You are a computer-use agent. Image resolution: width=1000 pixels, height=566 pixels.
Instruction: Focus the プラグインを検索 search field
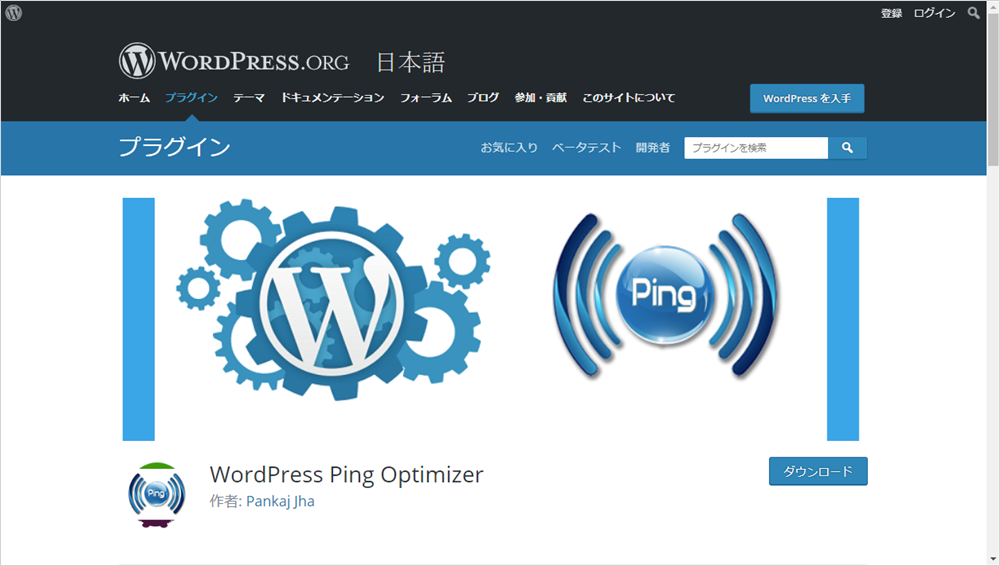[756, 148]
